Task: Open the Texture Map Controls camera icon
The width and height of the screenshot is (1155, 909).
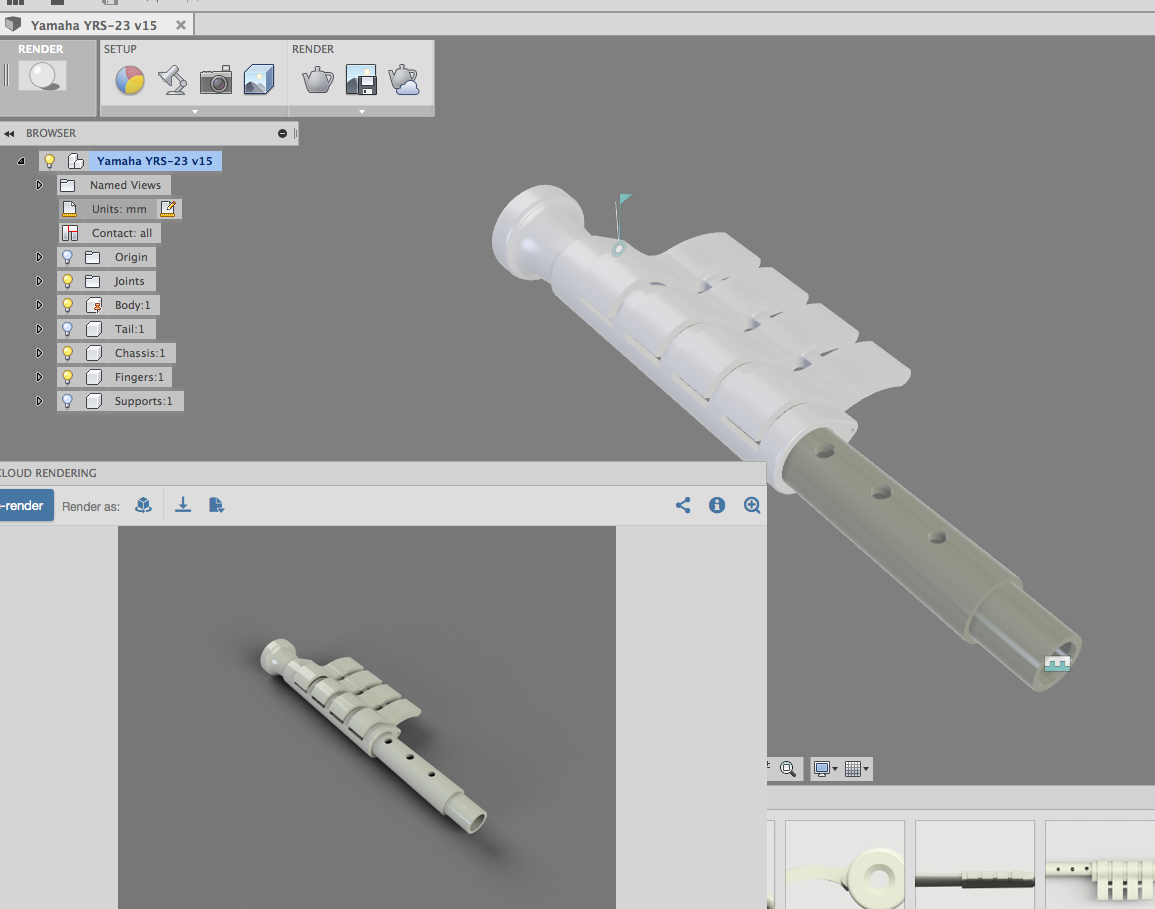Action: (216, 80)
